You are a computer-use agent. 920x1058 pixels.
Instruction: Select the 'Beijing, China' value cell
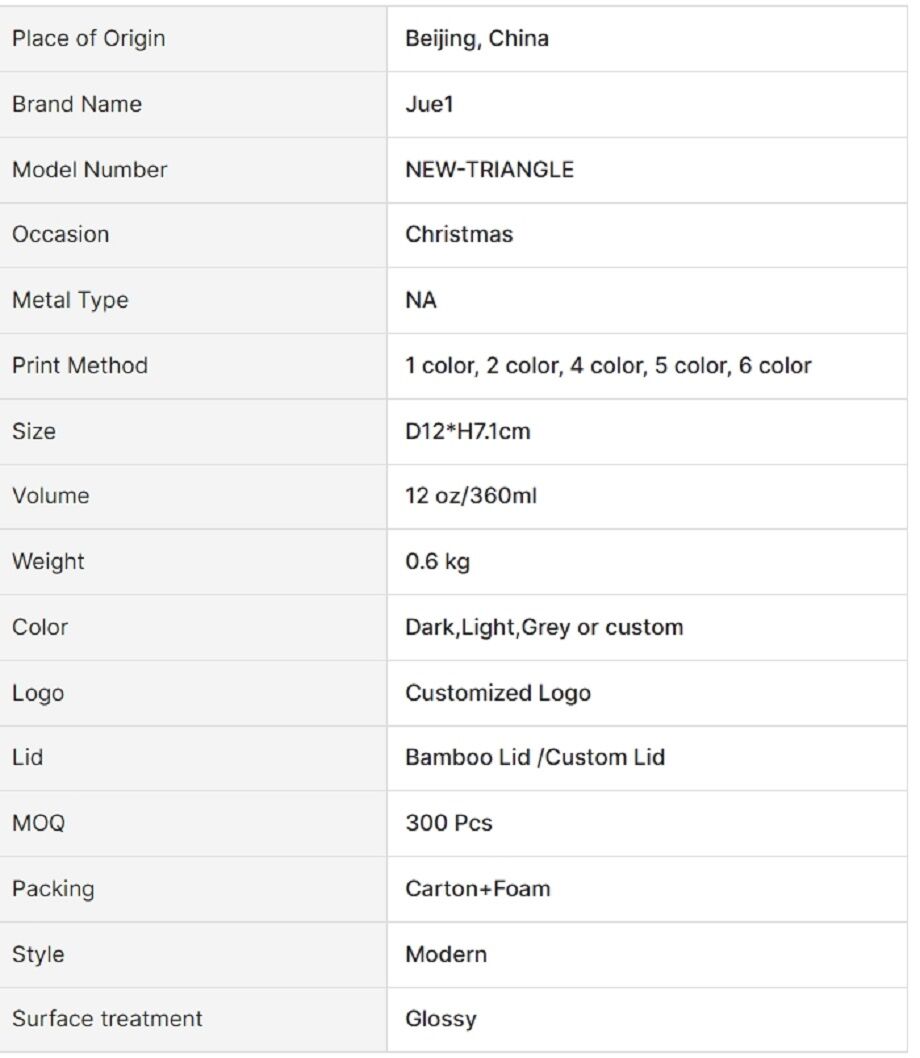coord(477,40)
